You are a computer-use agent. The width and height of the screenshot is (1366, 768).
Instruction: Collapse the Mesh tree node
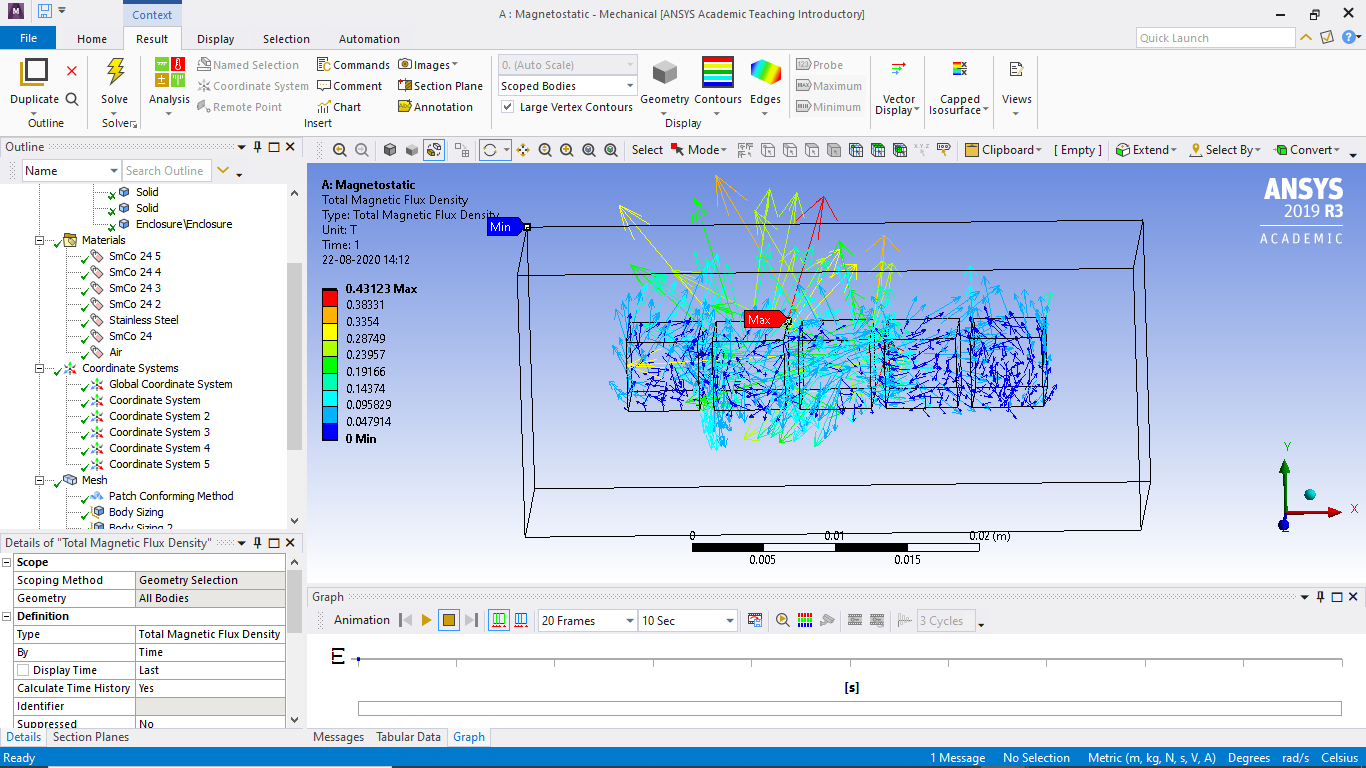pyautogui.click(x=40, y=480)
